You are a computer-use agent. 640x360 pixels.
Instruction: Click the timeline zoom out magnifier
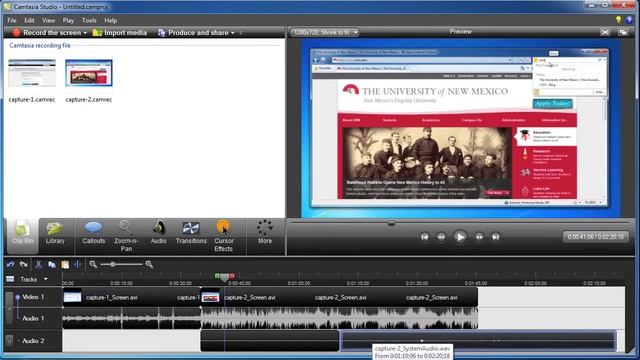point(93,264)
